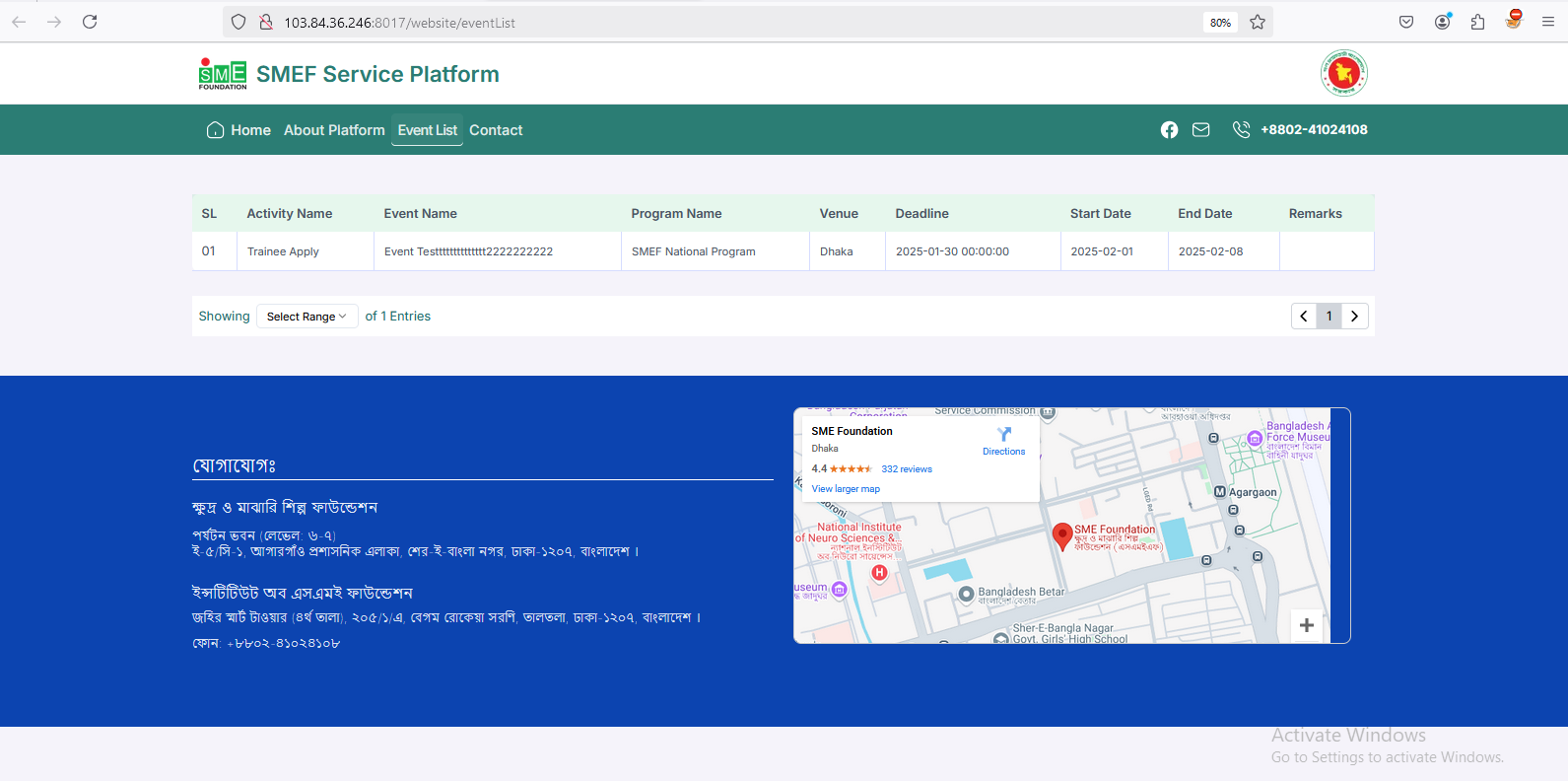Click the 2025-02-08 end date cell

1224,251
